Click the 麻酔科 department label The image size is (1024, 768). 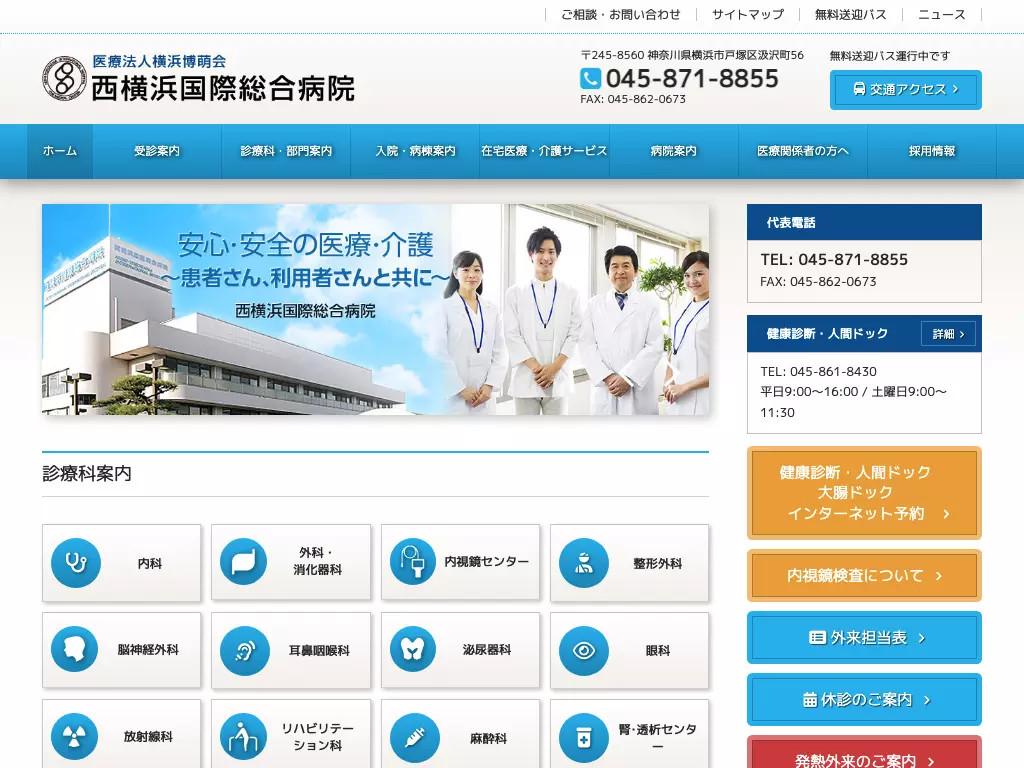[488, 739]
